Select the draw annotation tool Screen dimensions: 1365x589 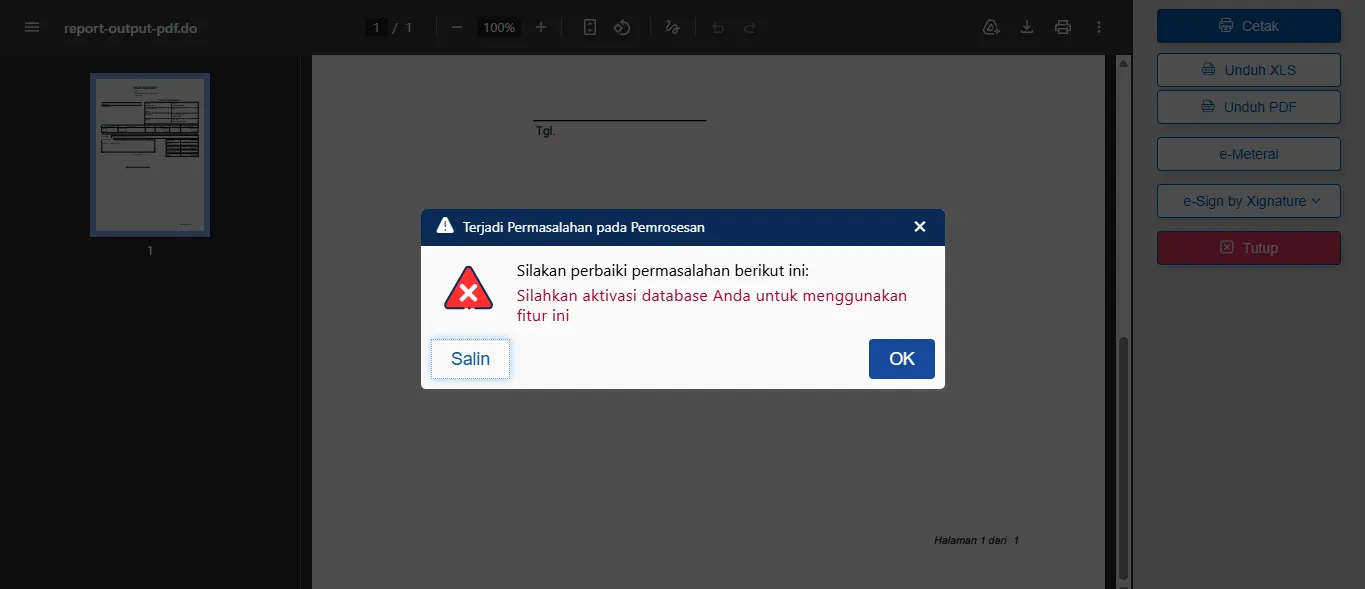click(674, 27)
